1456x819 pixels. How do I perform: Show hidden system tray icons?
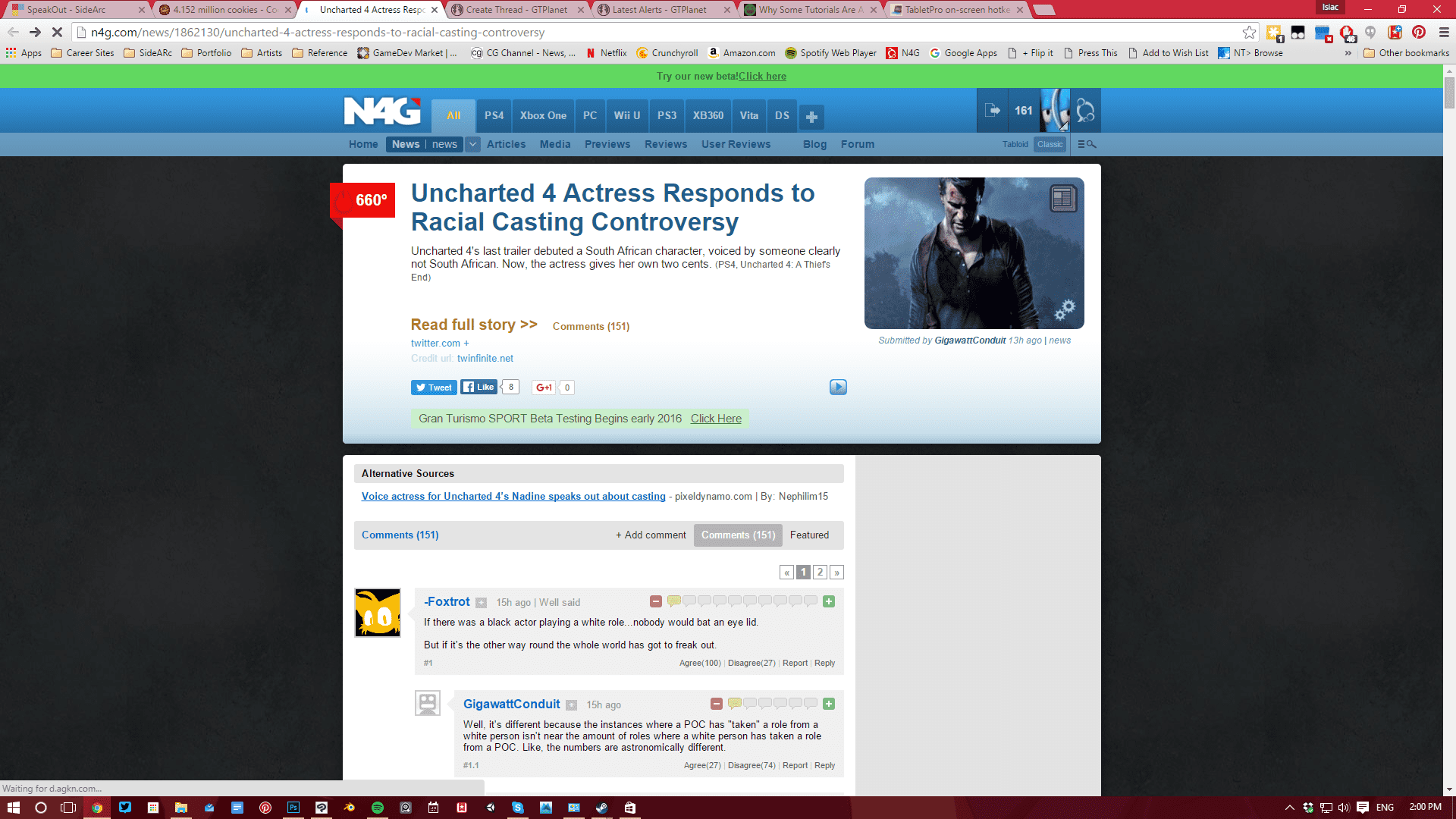coord(1289,808)
